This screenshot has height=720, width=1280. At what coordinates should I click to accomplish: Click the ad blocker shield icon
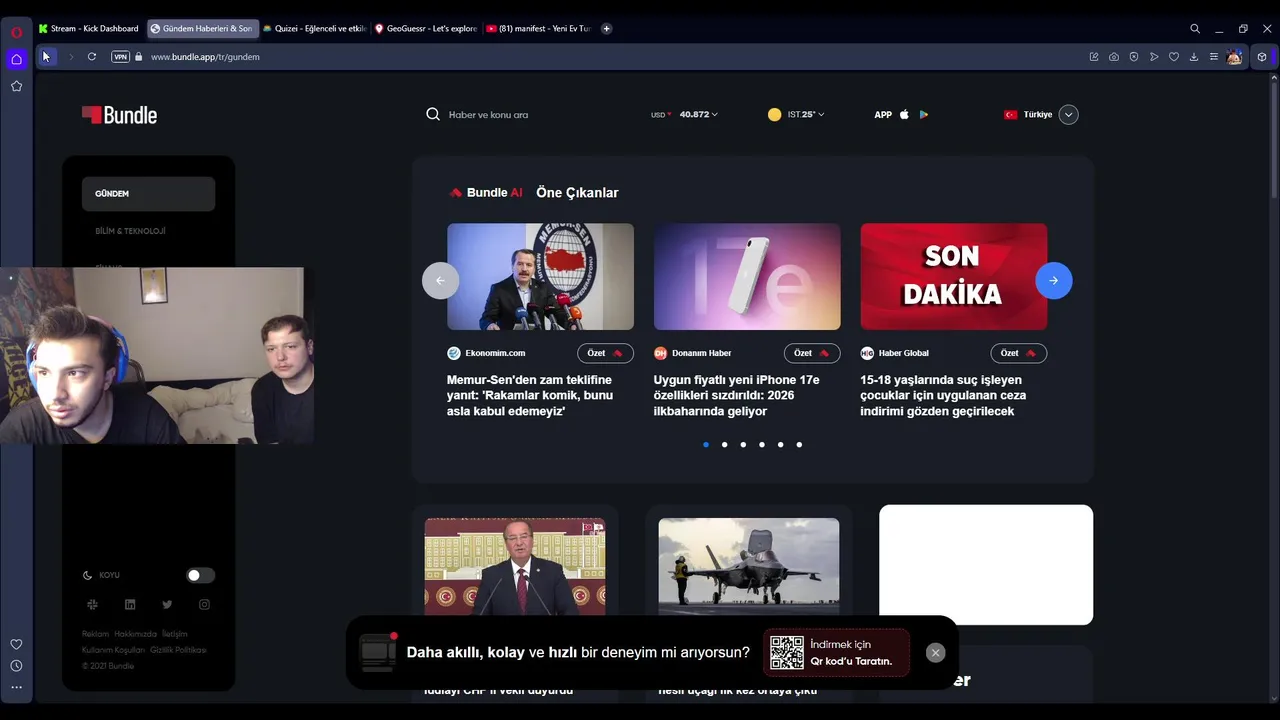[x=1134, y=57]
